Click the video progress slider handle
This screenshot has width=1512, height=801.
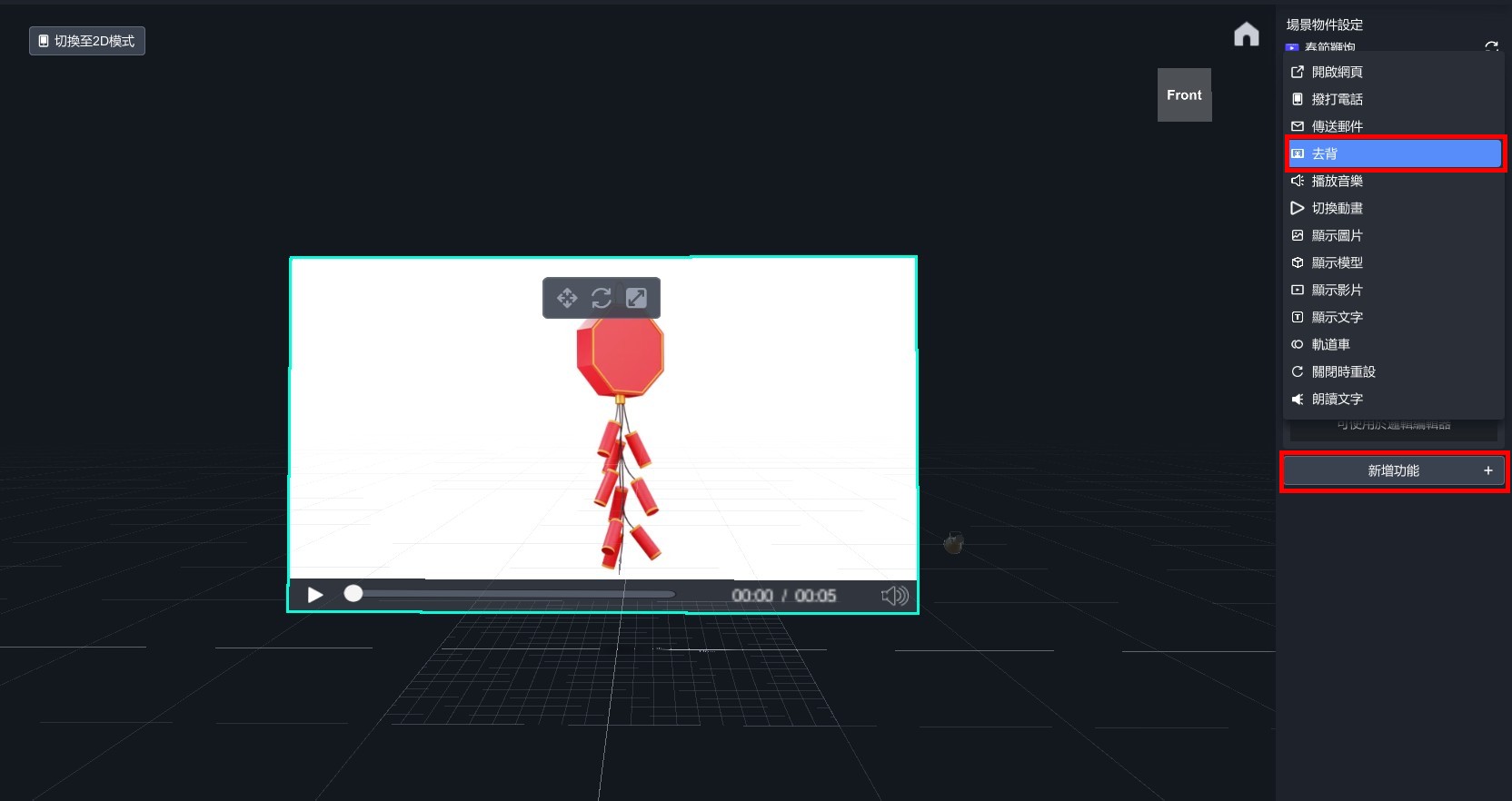(353, 594)
